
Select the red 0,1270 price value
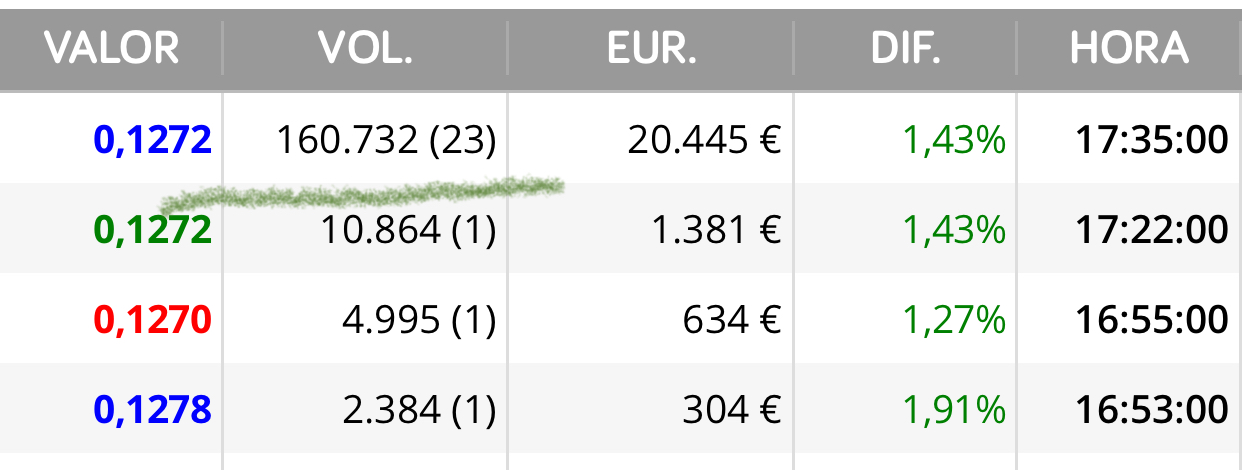pyautogui.click(x=153, y=320)
